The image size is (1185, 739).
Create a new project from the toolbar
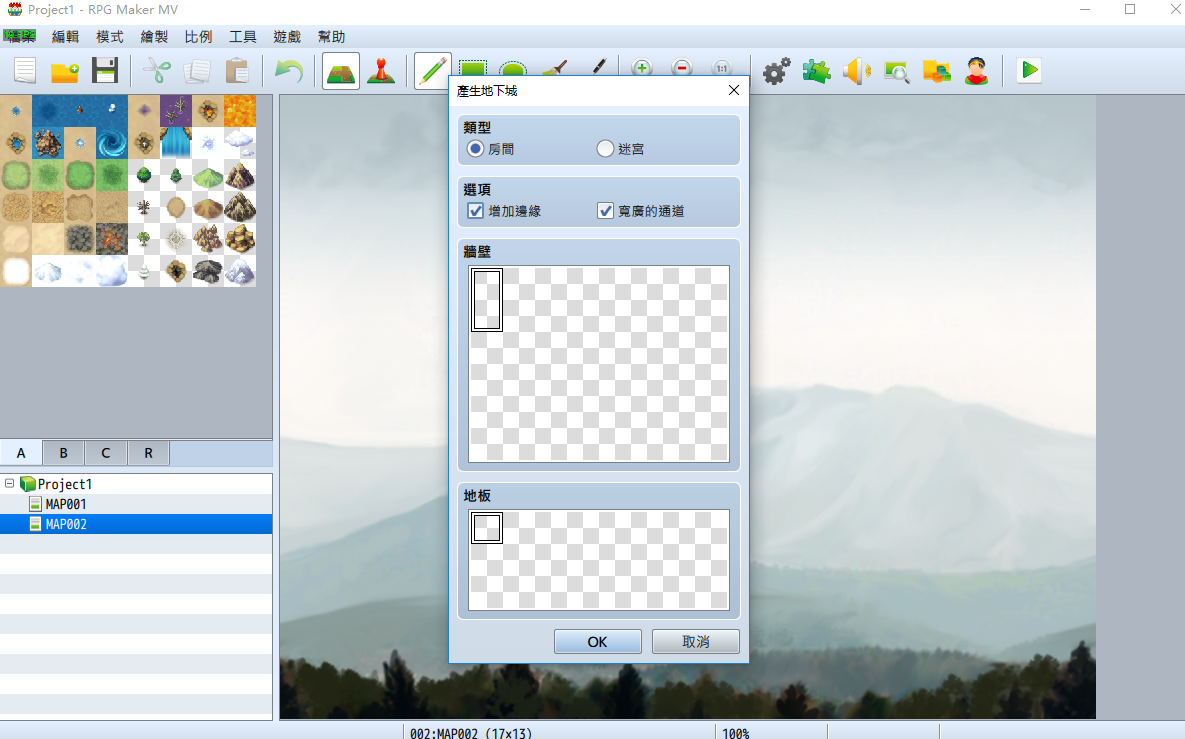click(25, 71)
